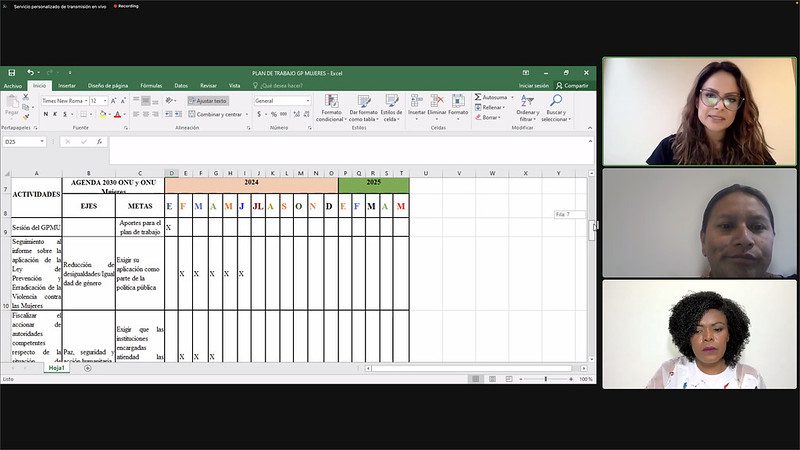Click the Autosuma sigma icon
800x450 pixels.
click(478, 98)
